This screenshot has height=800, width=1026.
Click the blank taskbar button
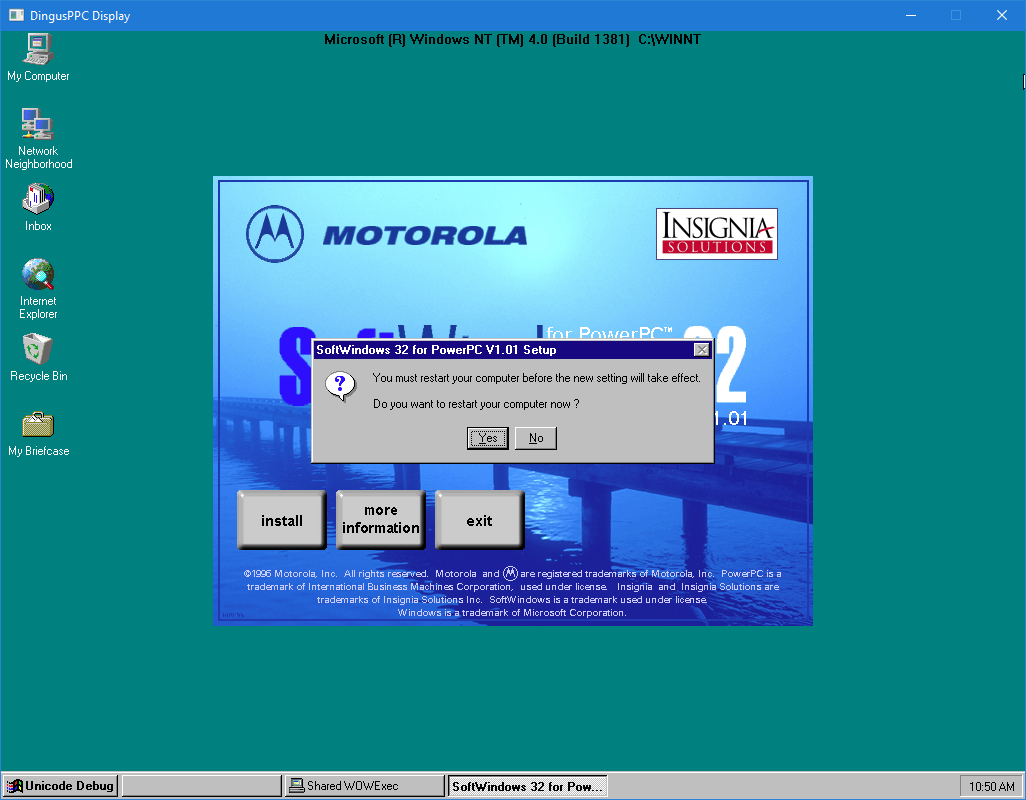click(202, 786)
